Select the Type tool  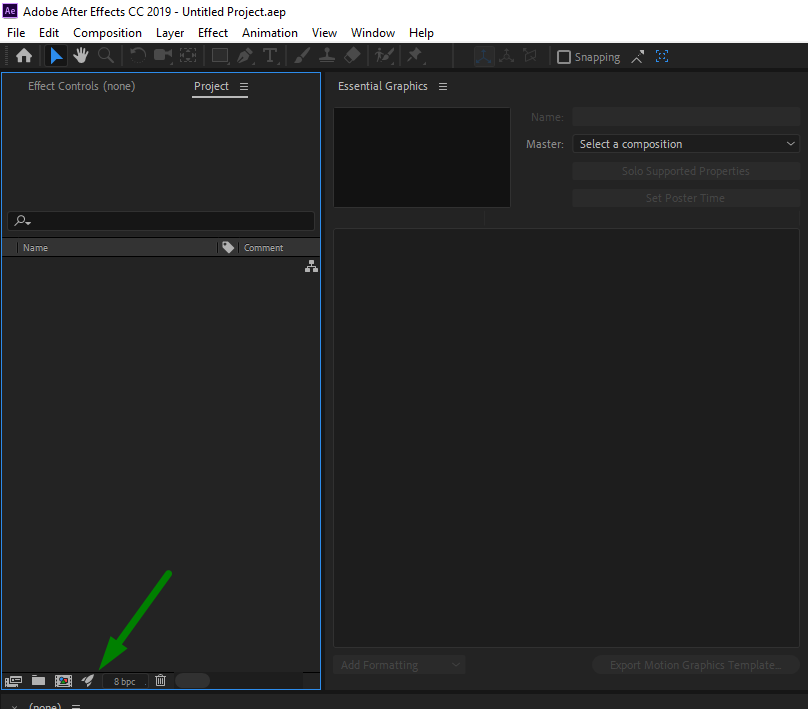click(x=270, y=56)
